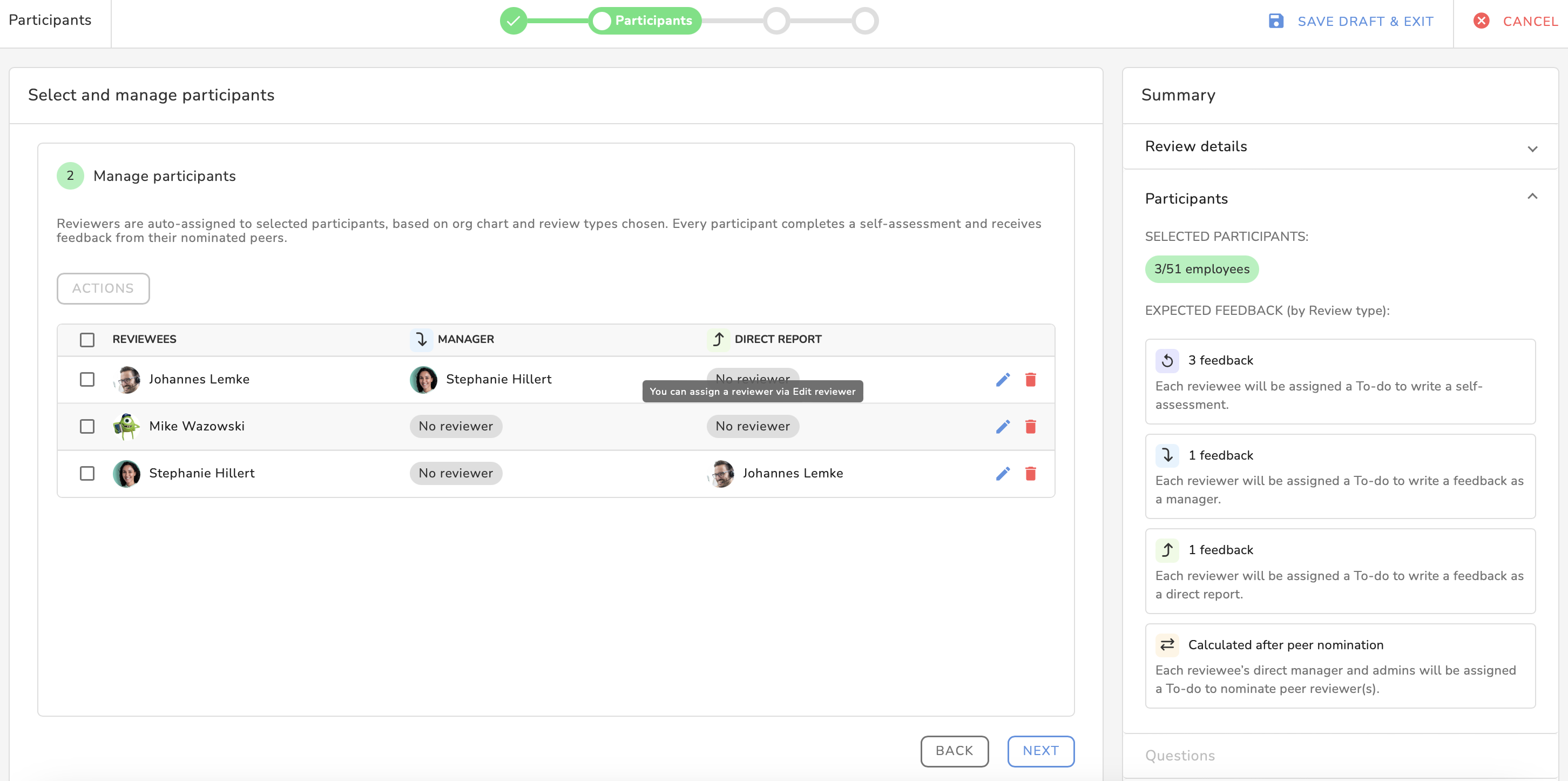Viewport: 1568px width, 781px height.
Task: Click the red Cancel X icon
Action: [x=1481, y=21]
